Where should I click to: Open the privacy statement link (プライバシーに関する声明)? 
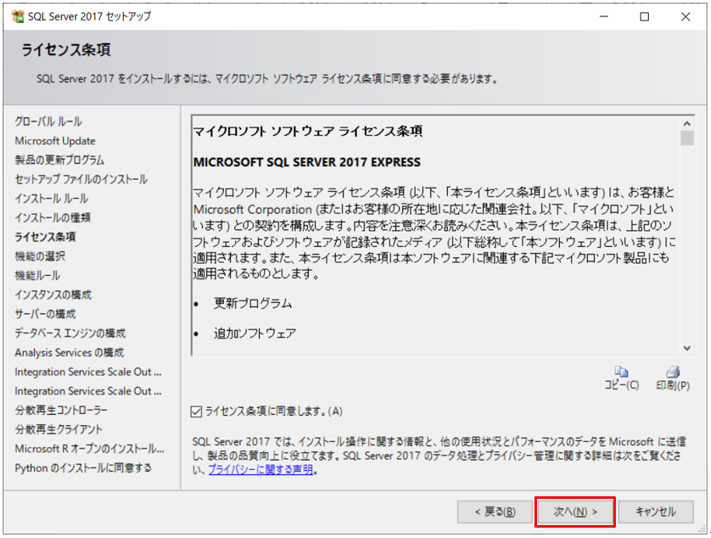click(261, 470)
